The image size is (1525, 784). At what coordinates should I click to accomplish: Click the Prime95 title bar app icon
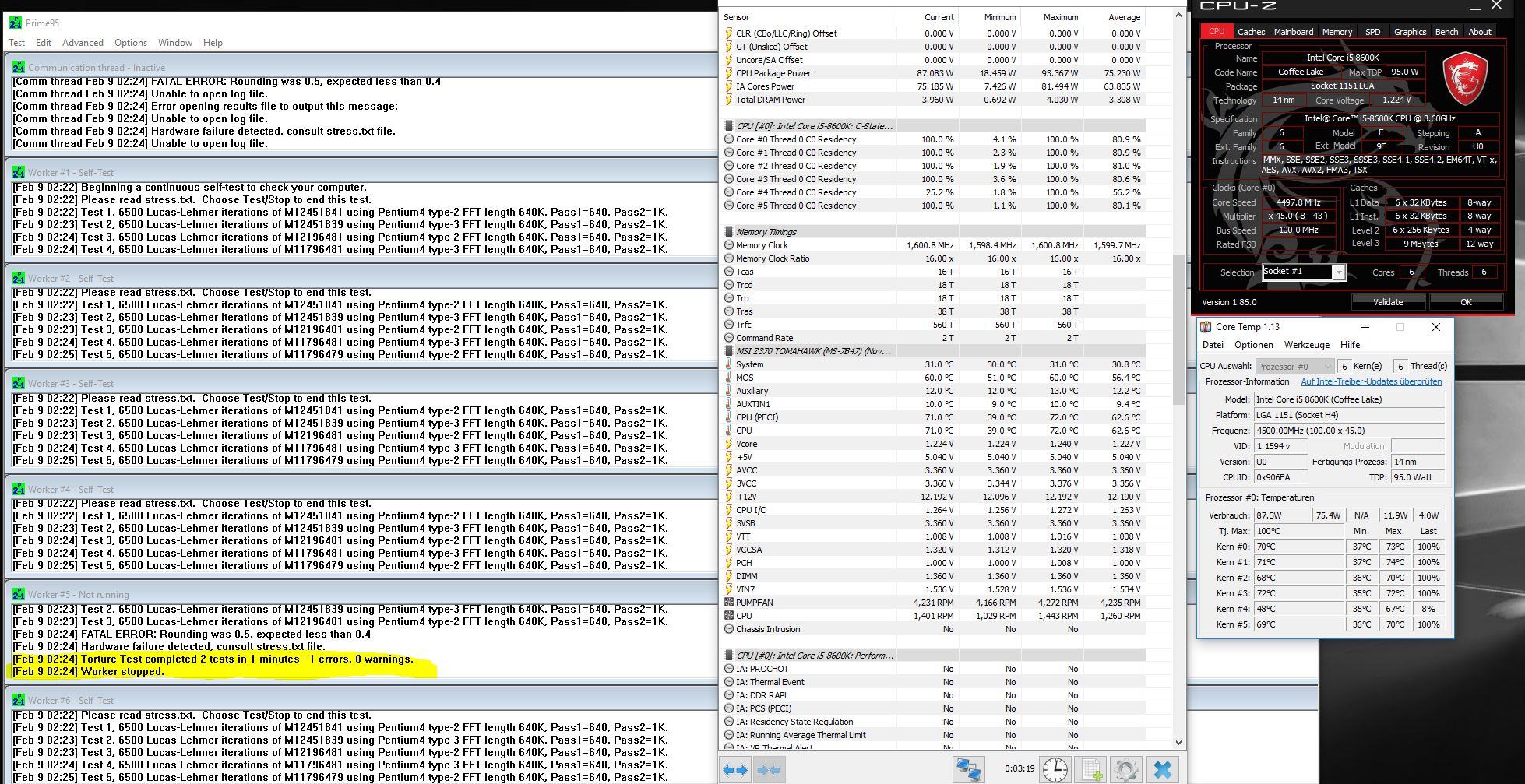coord(16,23)
